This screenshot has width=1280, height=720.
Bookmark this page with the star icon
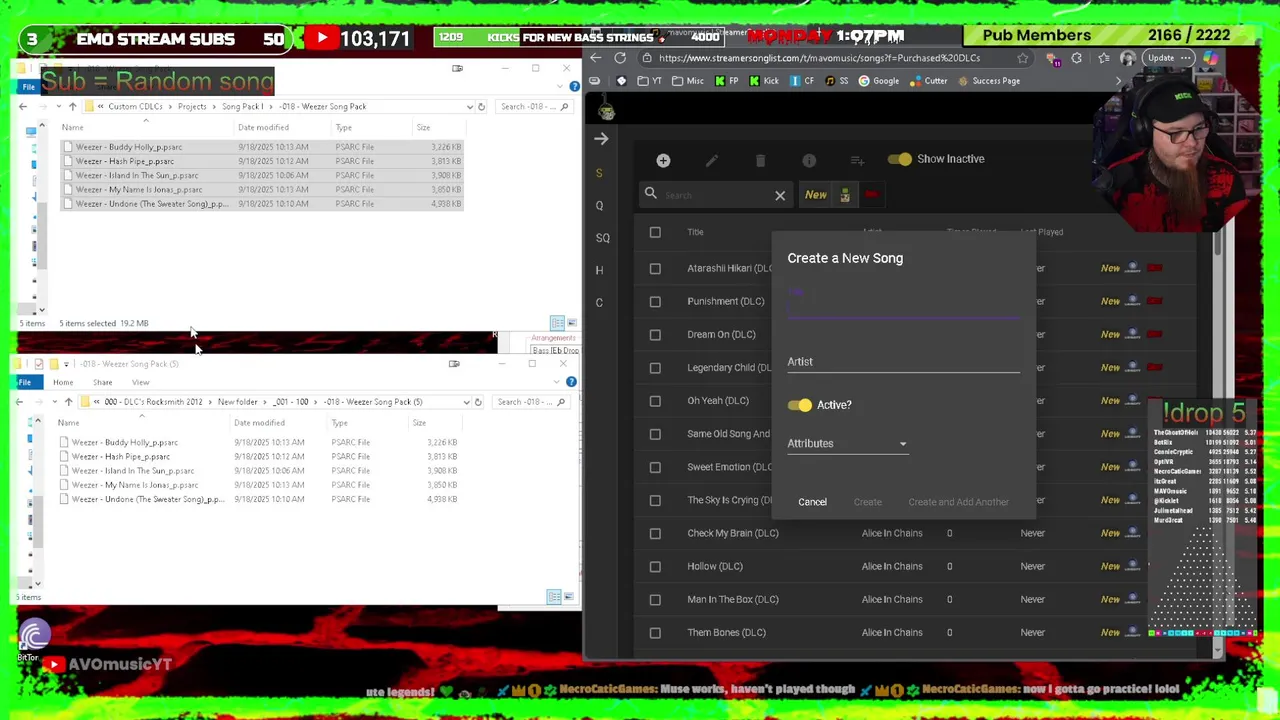pyautogui.click(x=1022, y=58)
